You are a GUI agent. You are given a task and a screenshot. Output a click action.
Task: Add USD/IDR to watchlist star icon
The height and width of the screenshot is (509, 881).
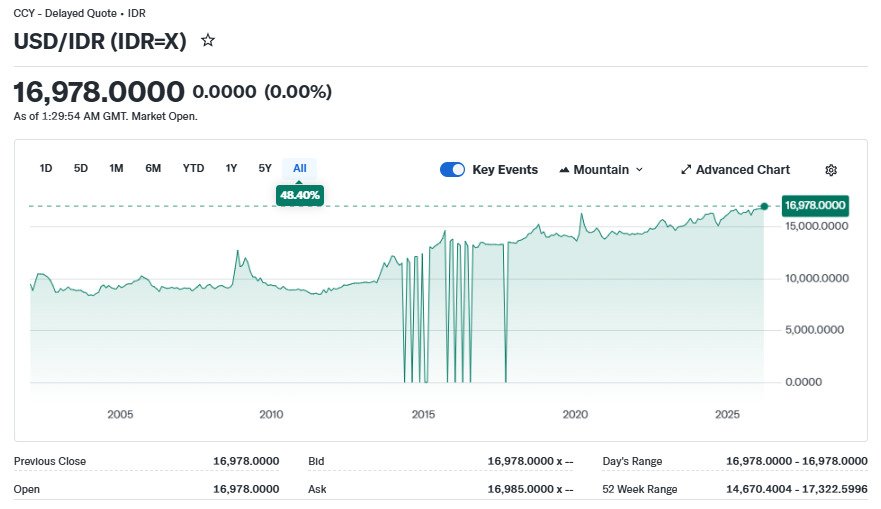(x=208, y=41)
